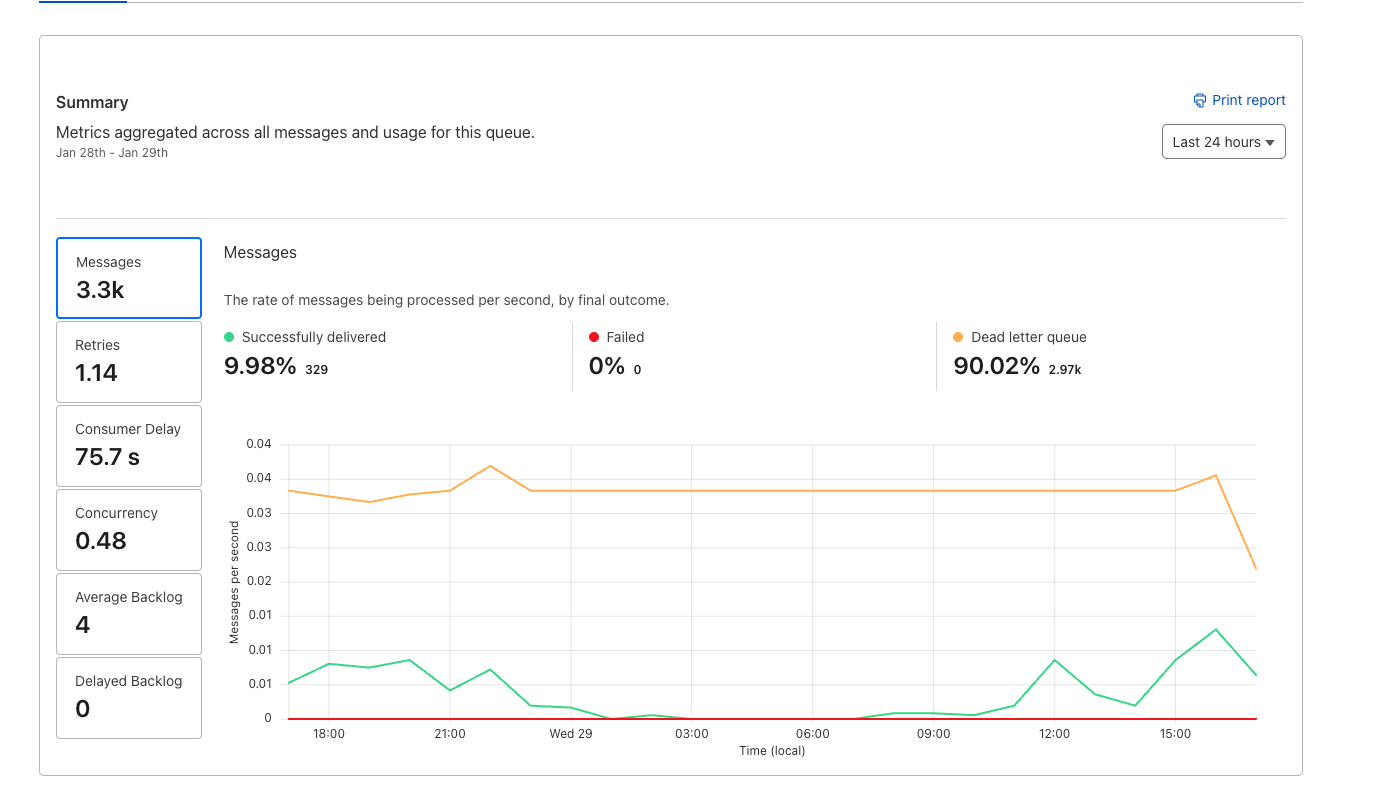Click the peak of the orange chart line
1390x806 pixels.
490,466
